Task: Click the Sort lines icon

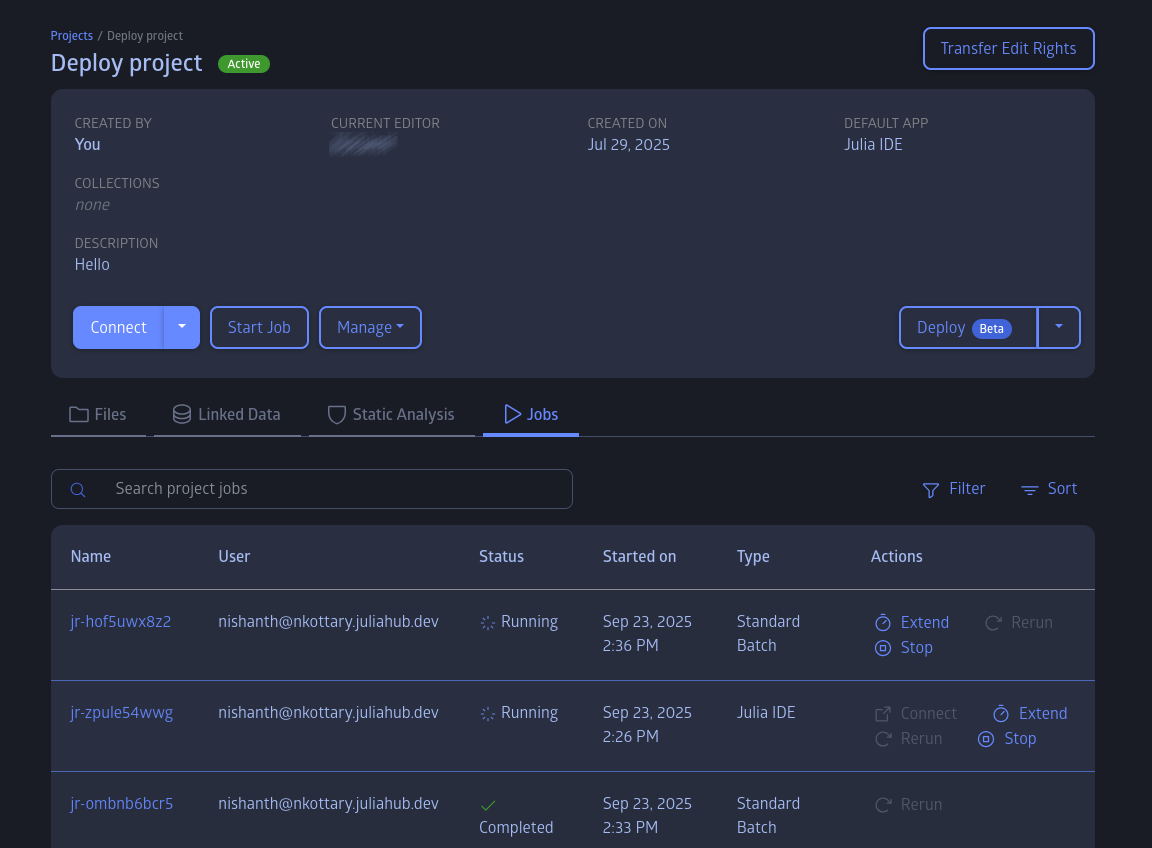Action: coord(1029,490)
